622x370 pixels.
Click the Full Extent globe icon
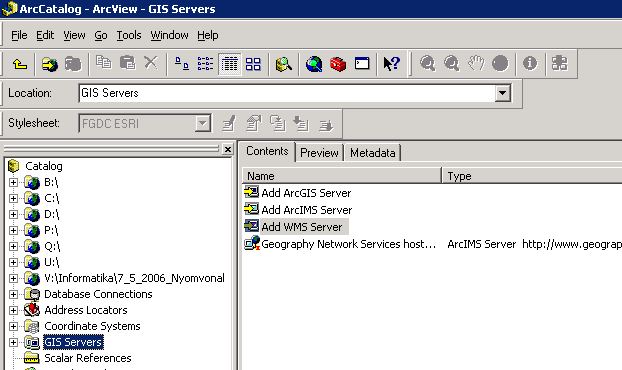500,63
